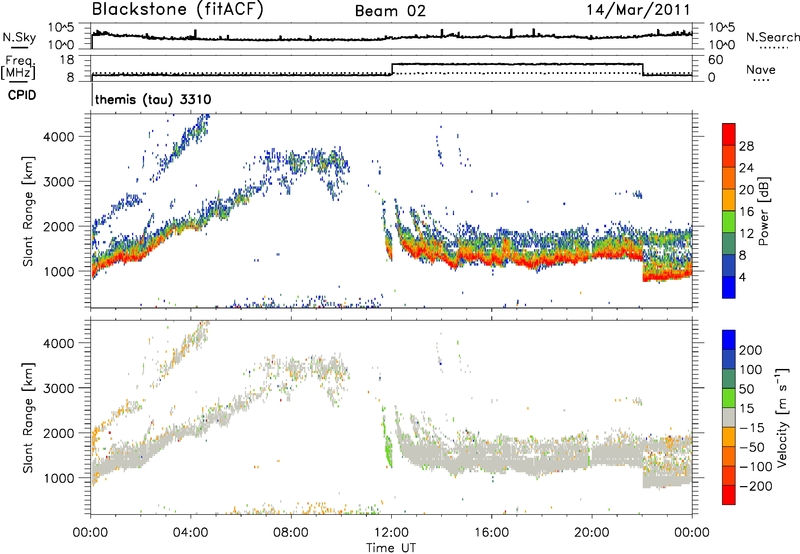Image resolution: width=800 pixels, height=554 pixels.
Task: Click the blue bottom swatch of Power colorbar
Action: coord(729,287)
